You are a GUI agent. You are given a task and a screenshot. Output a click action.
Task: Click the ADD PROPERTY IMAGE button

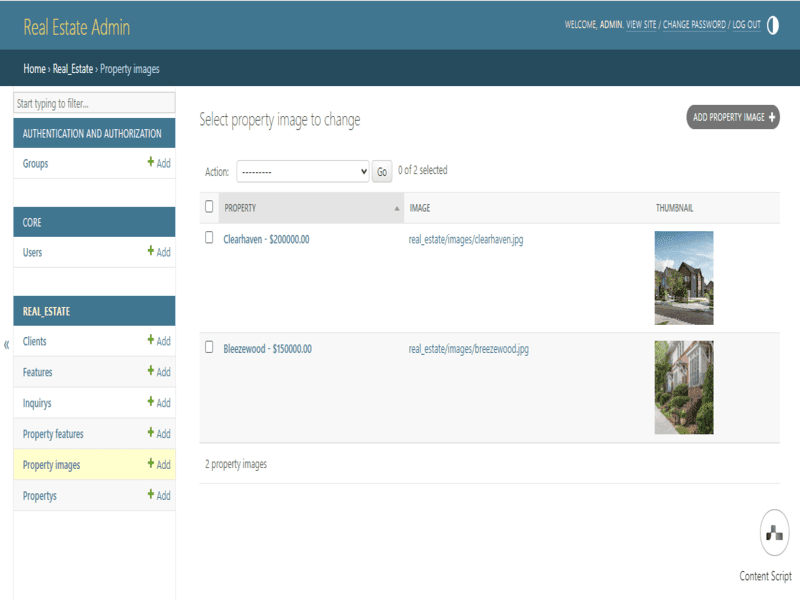(731, 117)
